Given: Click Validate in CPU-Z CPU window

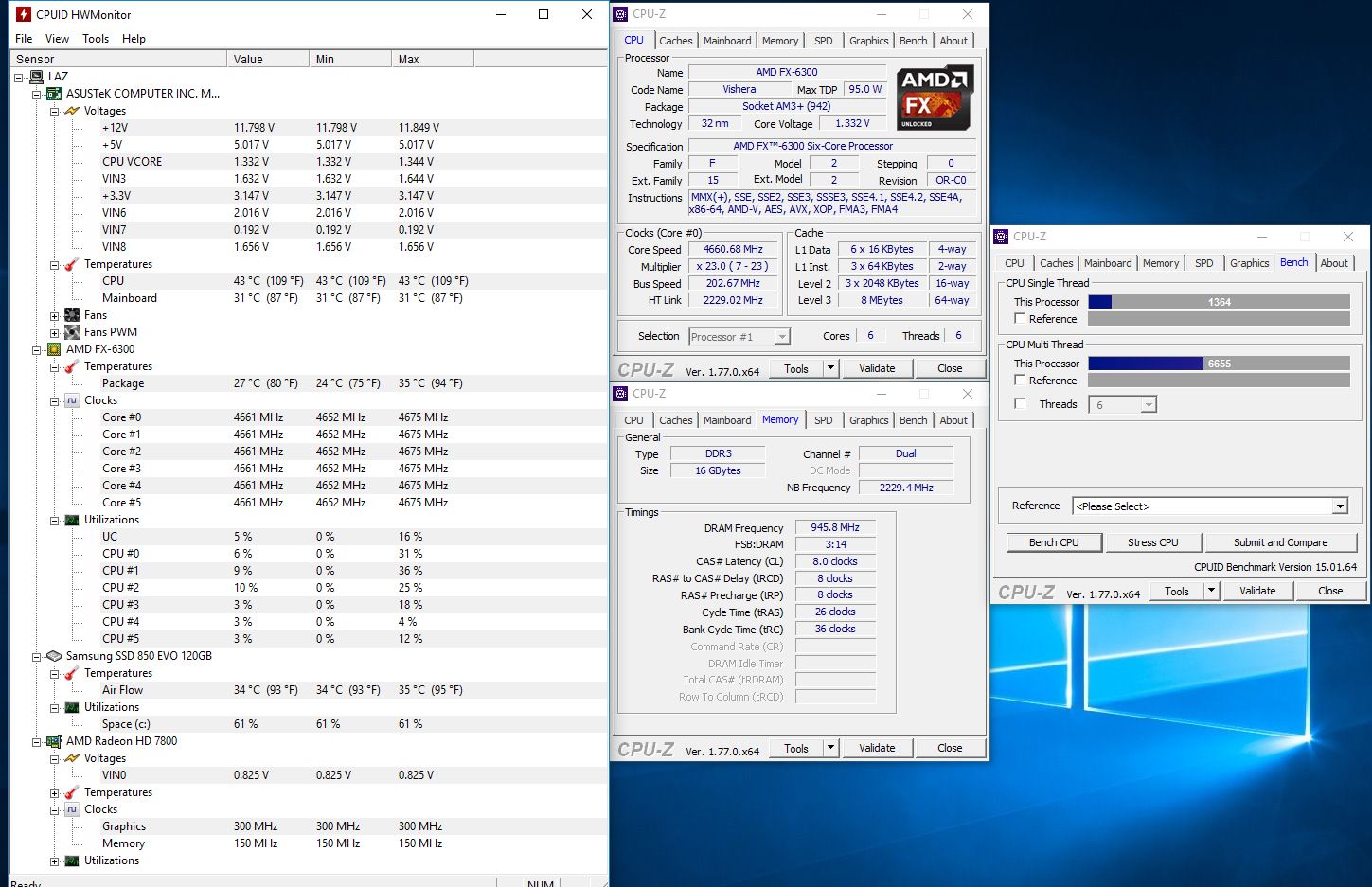Looking at the screenshot, I should coord(877,368).
